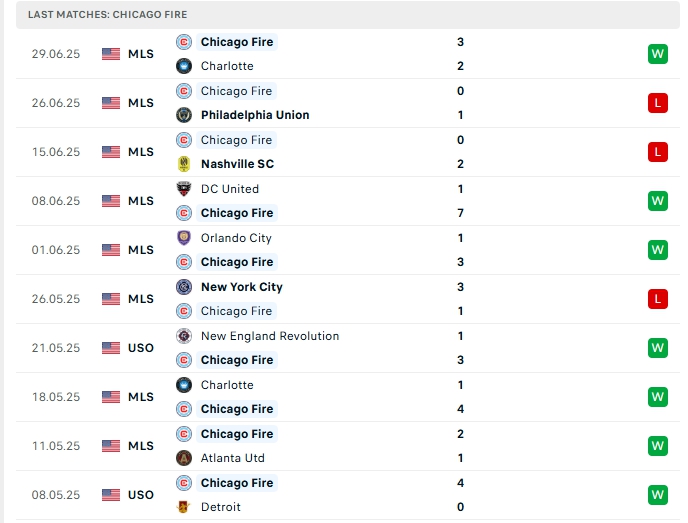The width and height of the screenshot is (688, 523).
Task: Click the Atlanta Utd team crest
Action: 184,458
